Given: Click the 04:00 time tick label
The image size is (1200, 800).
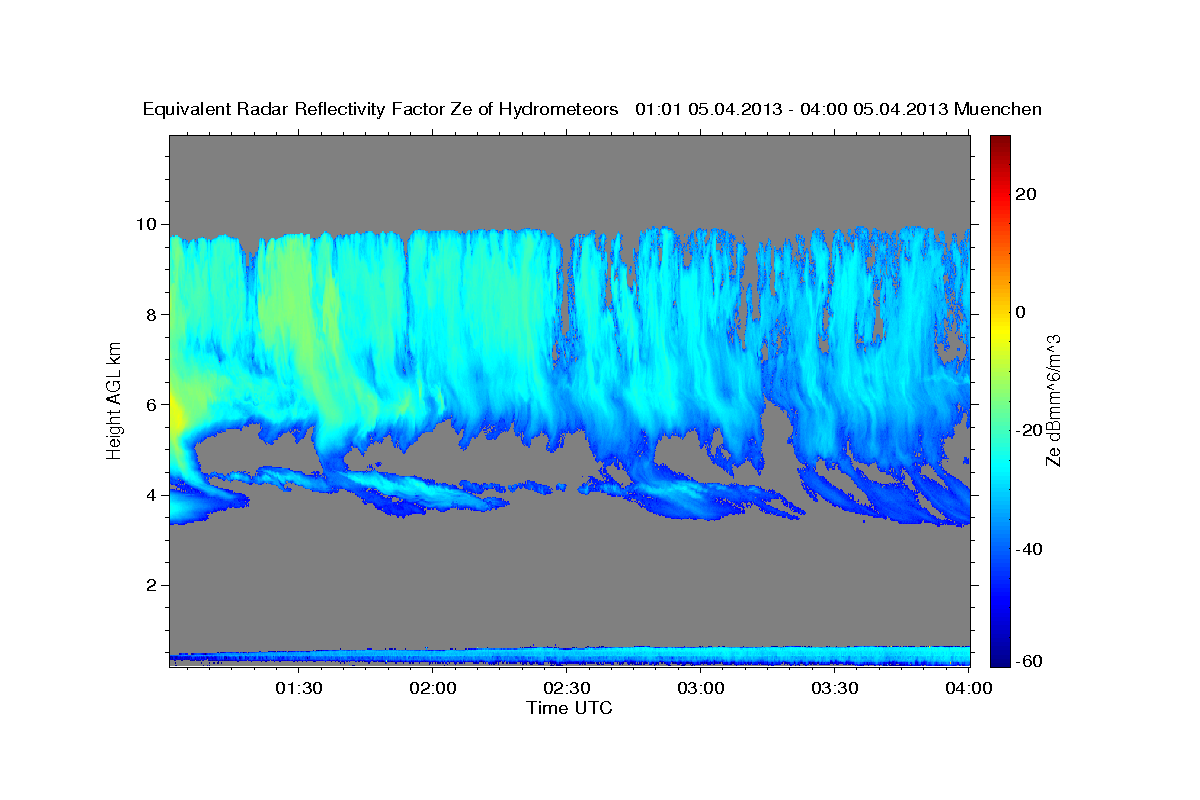Looking at the screenshot, I should click(x=968, y=688).
